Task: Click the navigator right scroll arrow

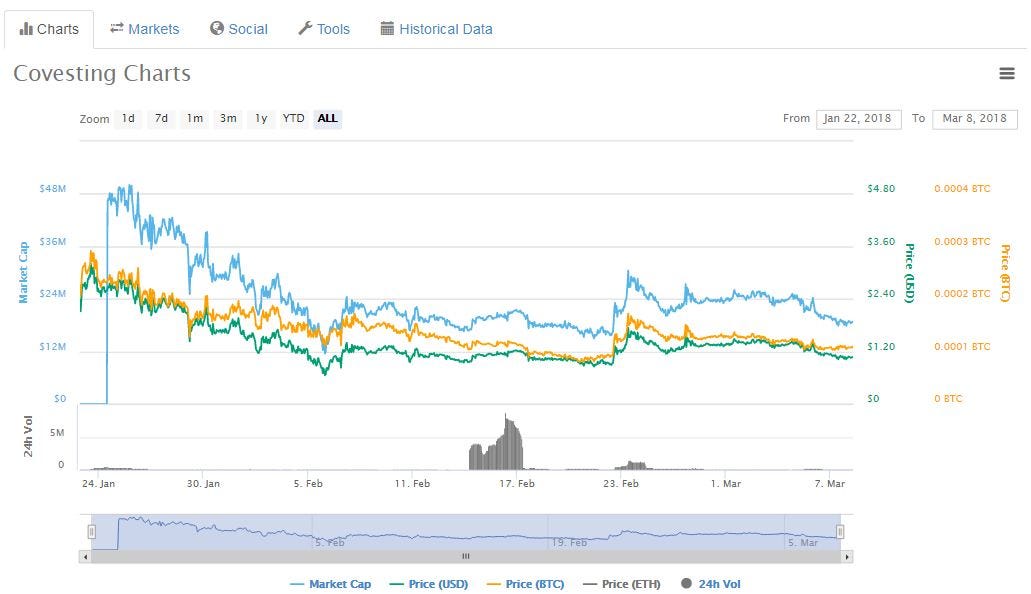Action: 847,557
